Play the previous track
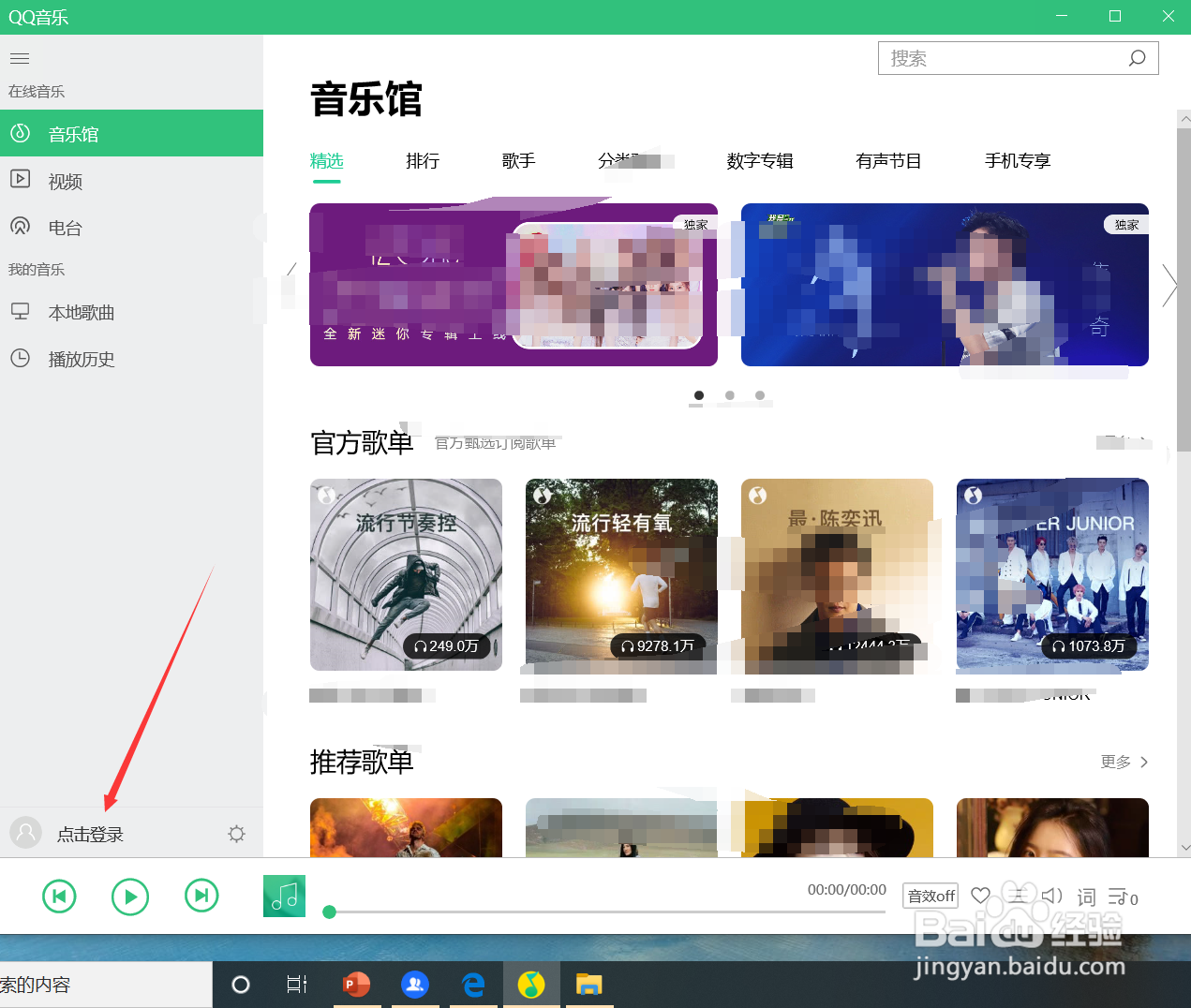The height and width of the screenshot is (1008, 1191). coord(59,897)
